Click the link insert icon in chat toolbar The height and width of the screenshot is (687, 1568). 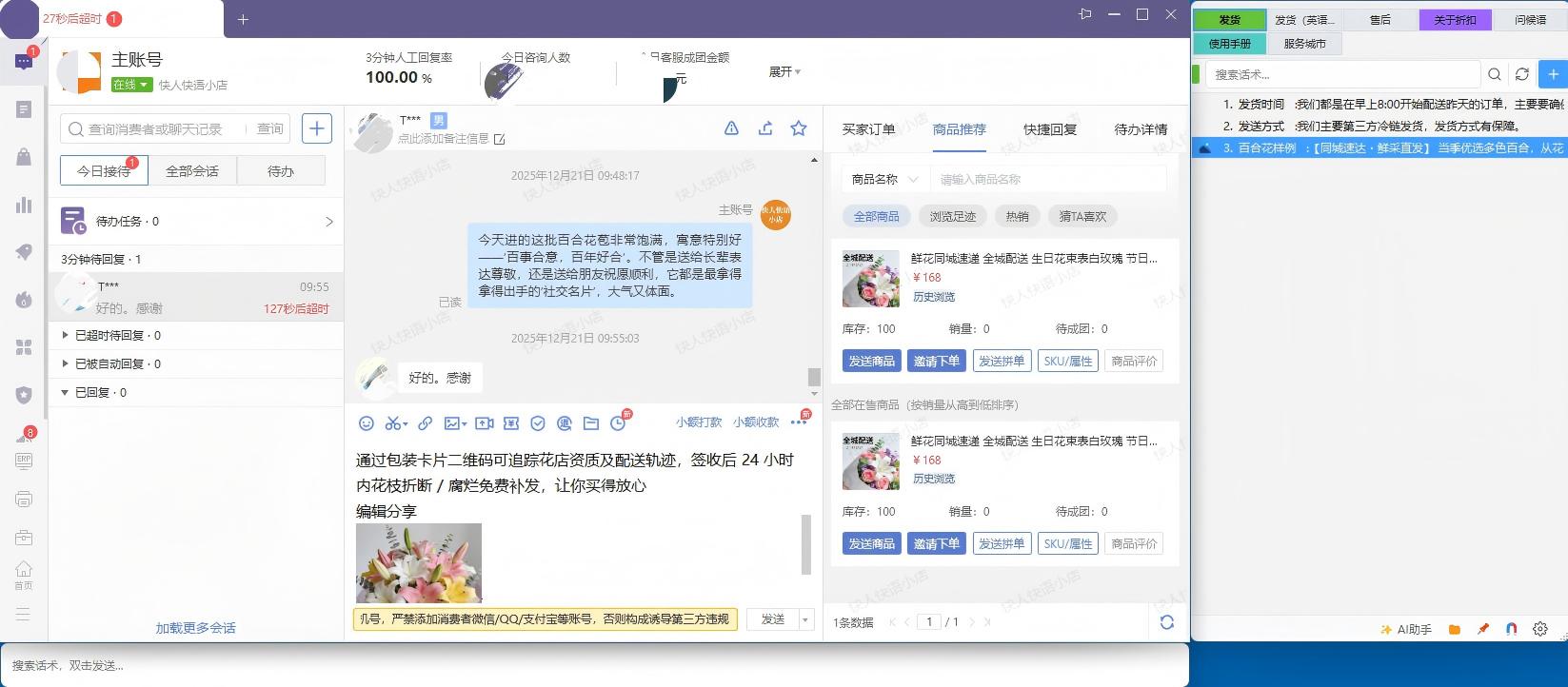click(426, 423)
